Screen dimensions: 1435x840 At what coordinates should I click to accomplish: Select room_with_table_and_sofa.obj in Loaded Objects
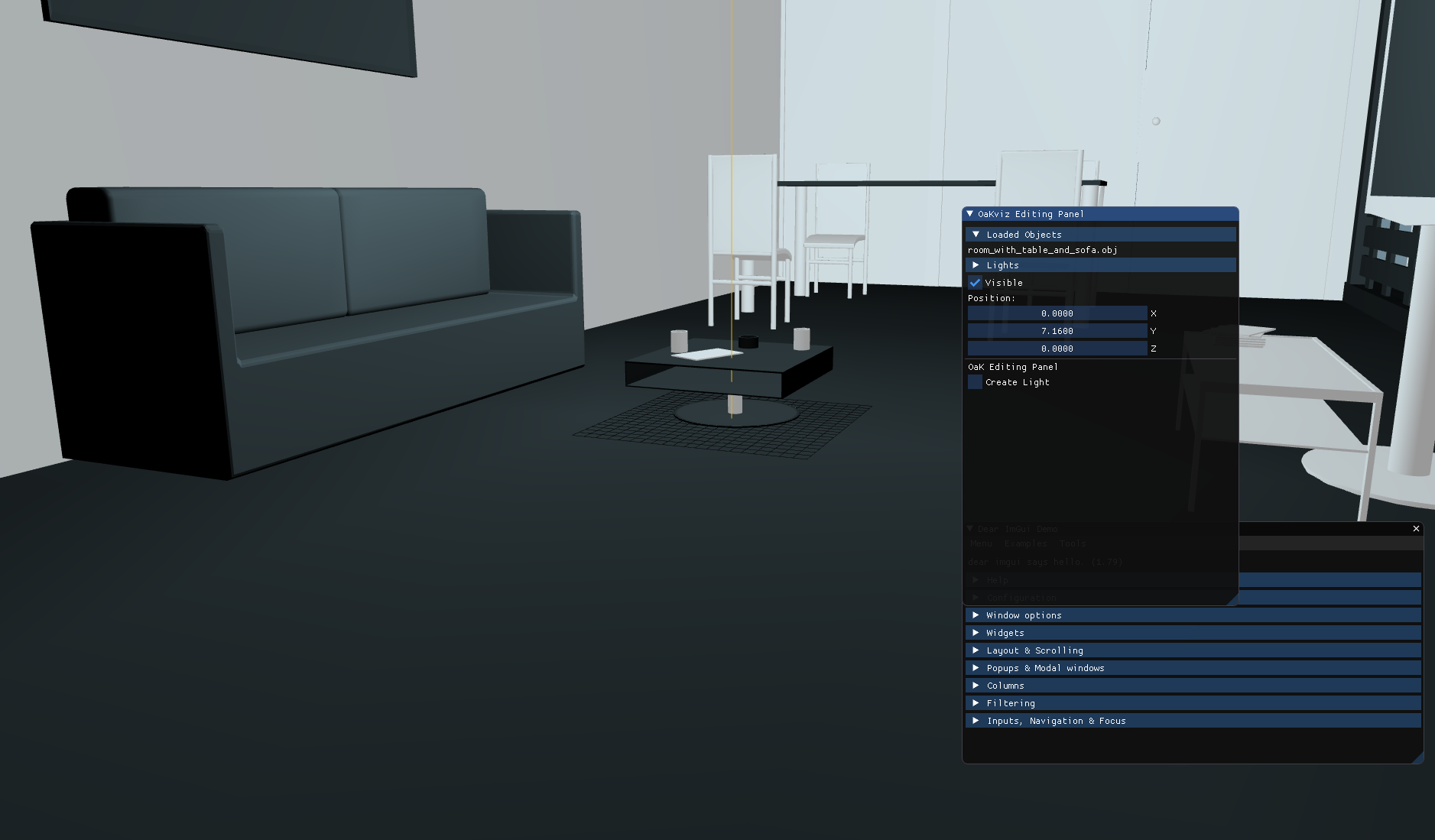click(x=1042, y=250)
